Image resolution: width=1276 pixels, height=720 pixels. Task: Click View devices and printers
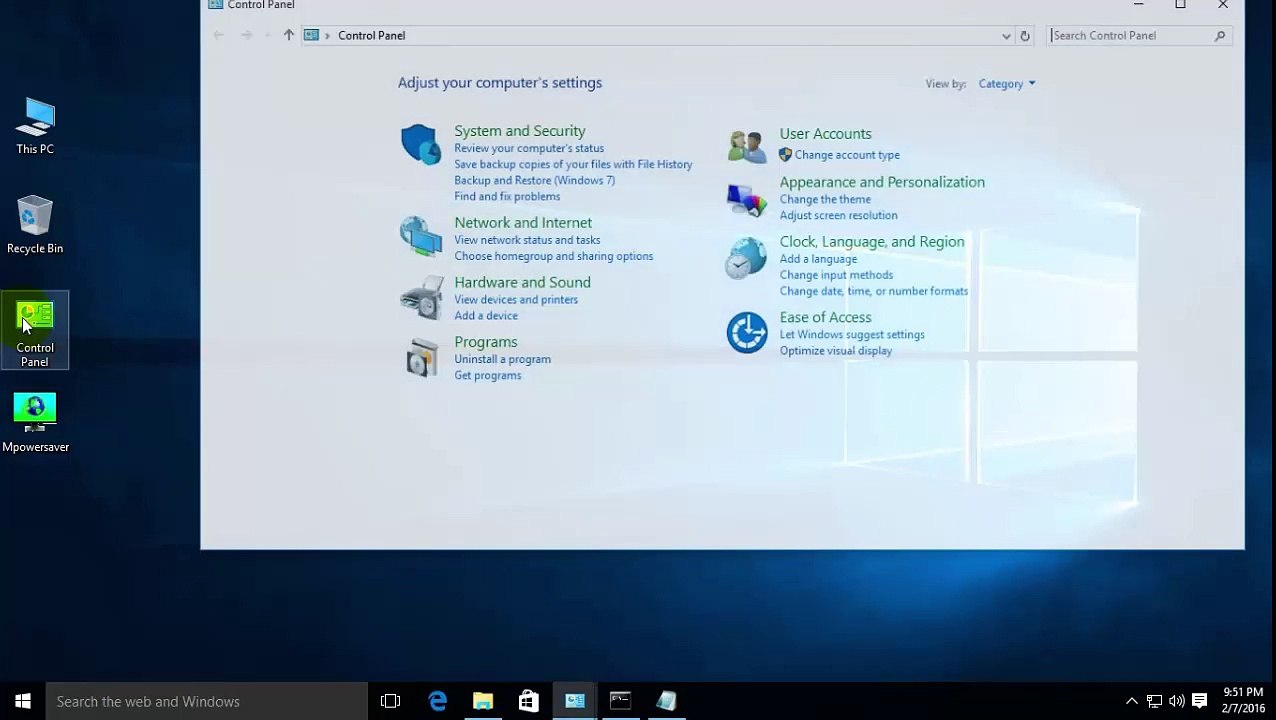point(516,300)
